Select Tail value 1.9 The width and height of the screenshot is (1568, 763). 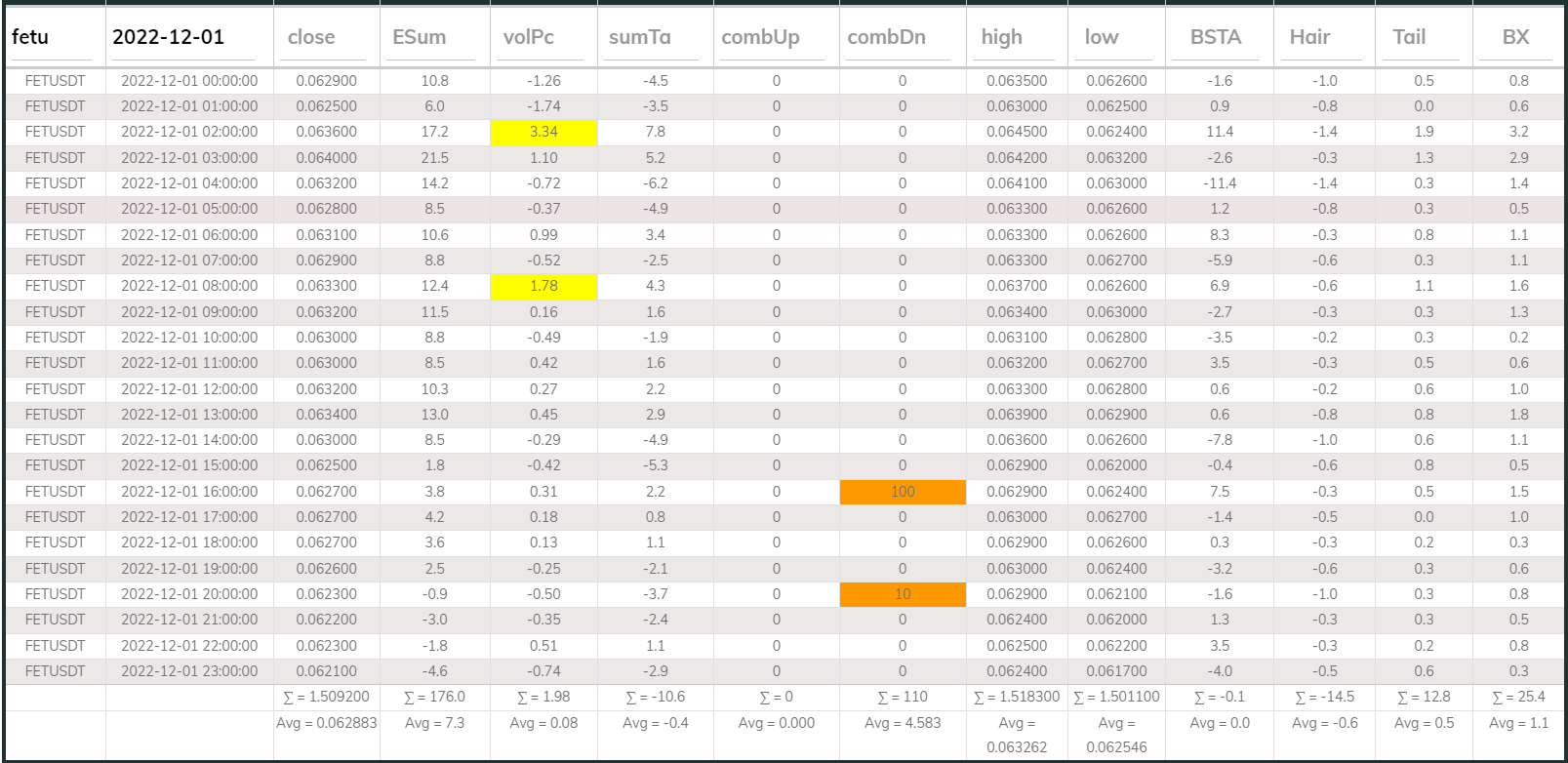1425,132
